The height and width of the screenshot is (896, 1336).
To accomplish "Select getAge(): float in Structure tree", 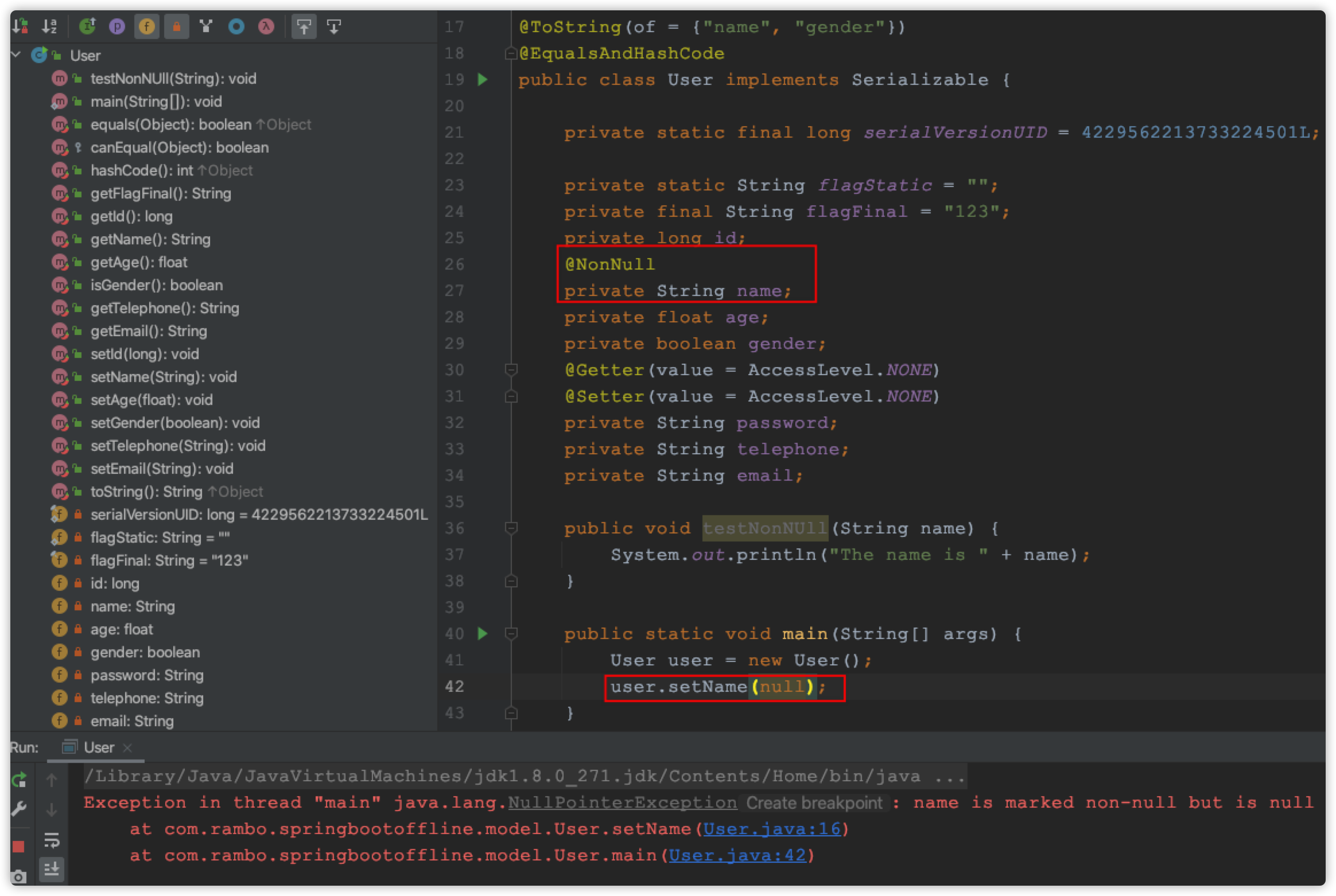I will (139, 262).
